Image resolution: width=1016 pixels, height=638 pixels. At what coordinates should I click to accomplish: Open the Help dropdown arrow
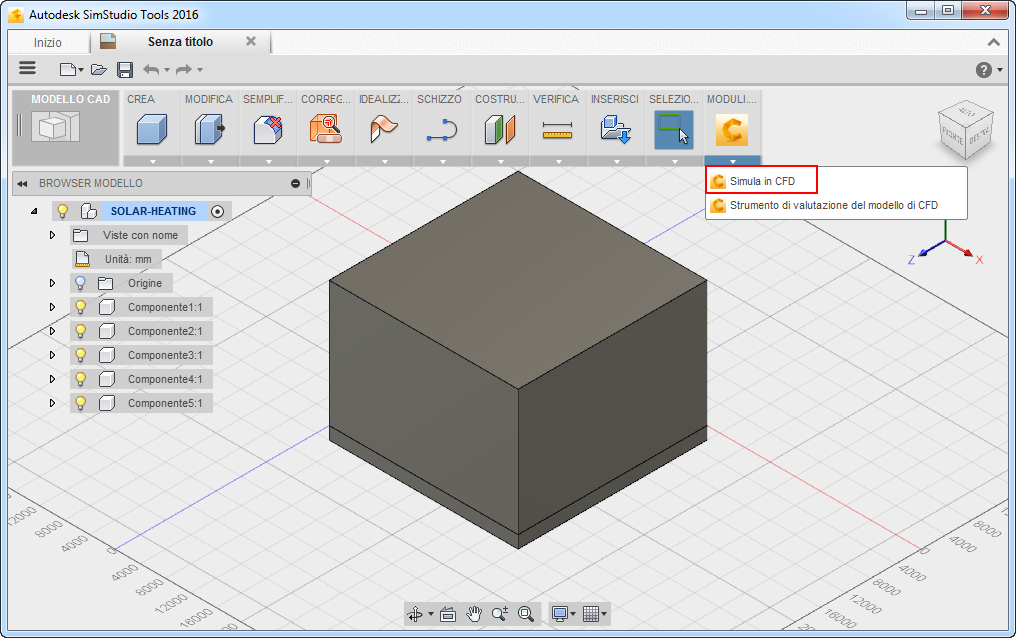point(1000,70)
